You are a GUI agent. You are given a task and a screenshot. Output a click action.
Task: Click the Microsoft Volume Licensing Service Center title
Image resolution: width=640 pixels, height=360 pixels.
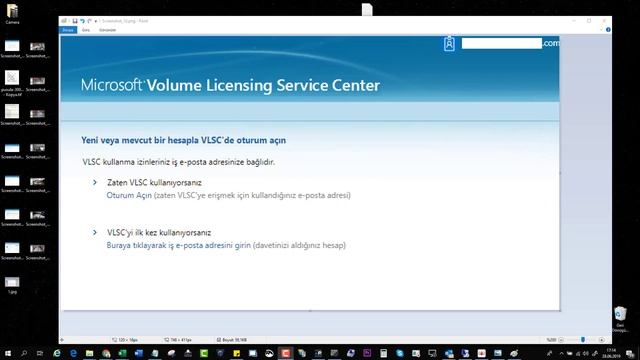(230, 85)
